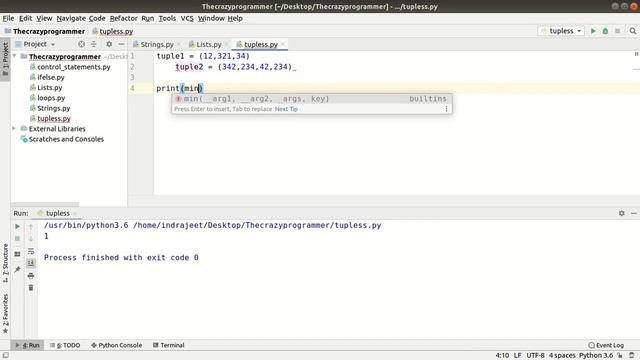Image resolution: width=640 pixels, height=360 pixels.
Task: Open the File menu
Action: pyautogui.click(x=8, y=18)
